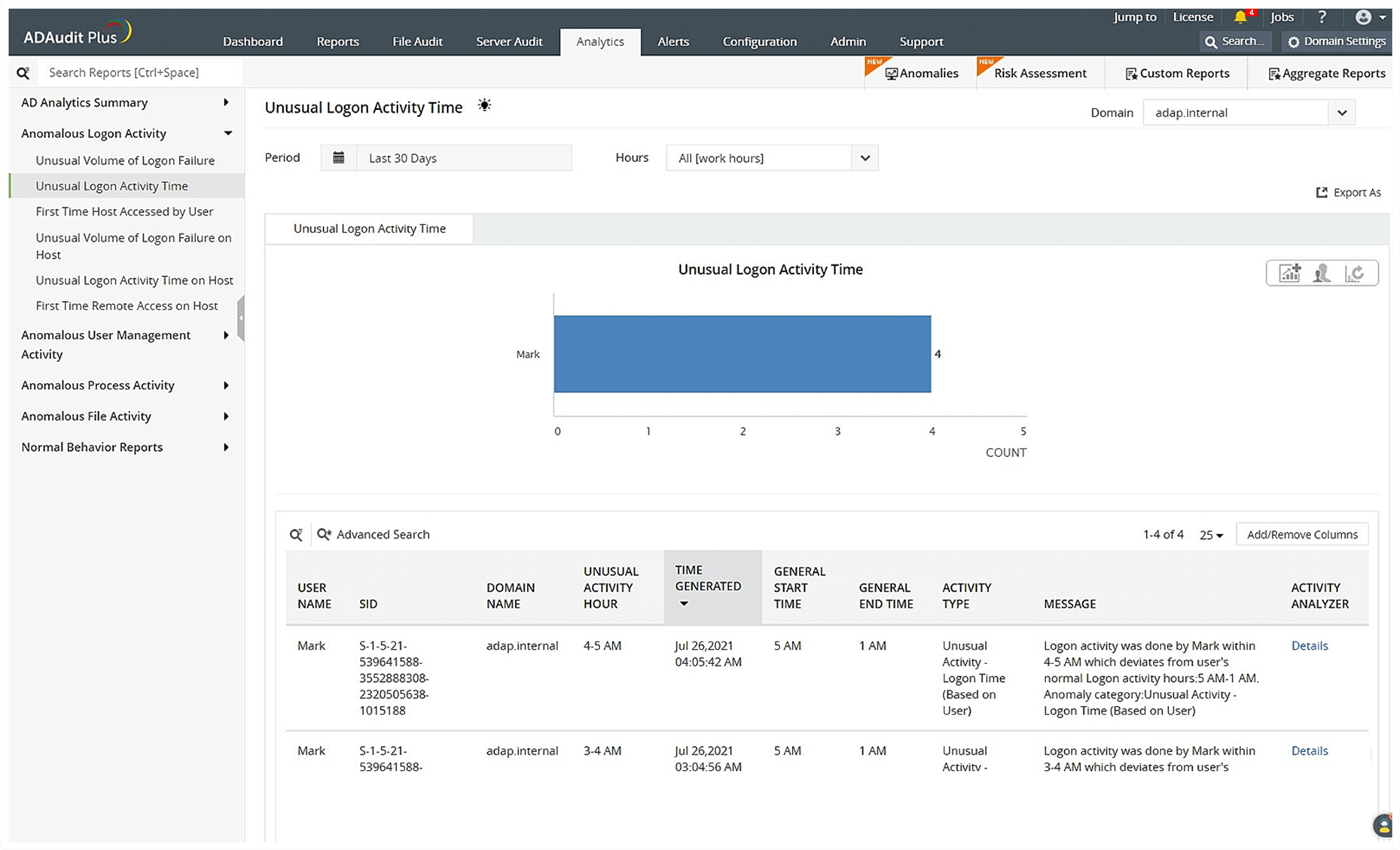The width and height of the screenshot is (1400, 850).
Task: Click the calendar icon beside Period
Action: pyautogui.click(x=339, y=158)
